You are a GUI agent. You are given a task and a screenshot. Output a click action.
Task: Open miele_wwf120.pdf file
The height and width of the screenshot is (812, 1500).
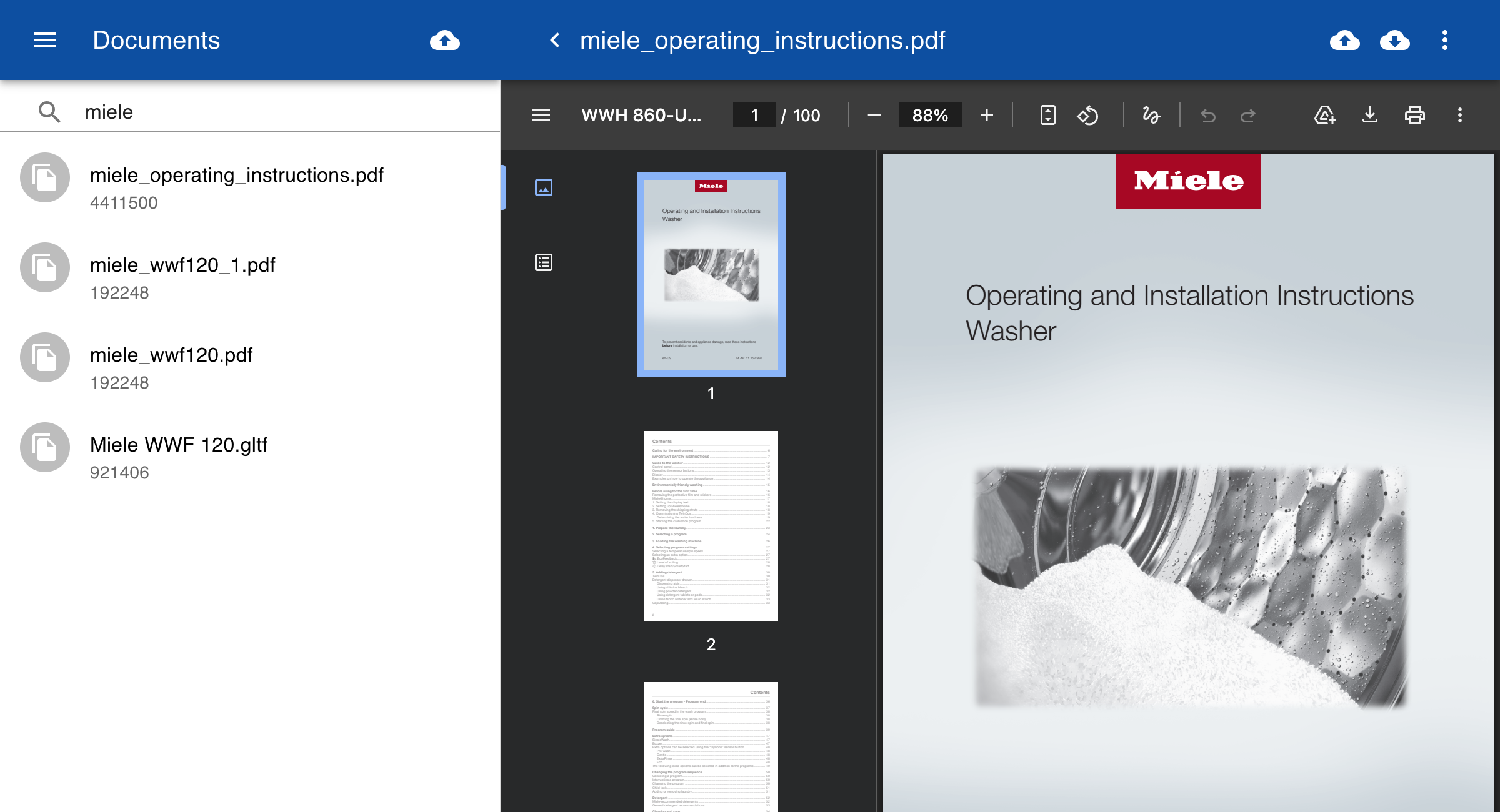click(x=250, y=367)
